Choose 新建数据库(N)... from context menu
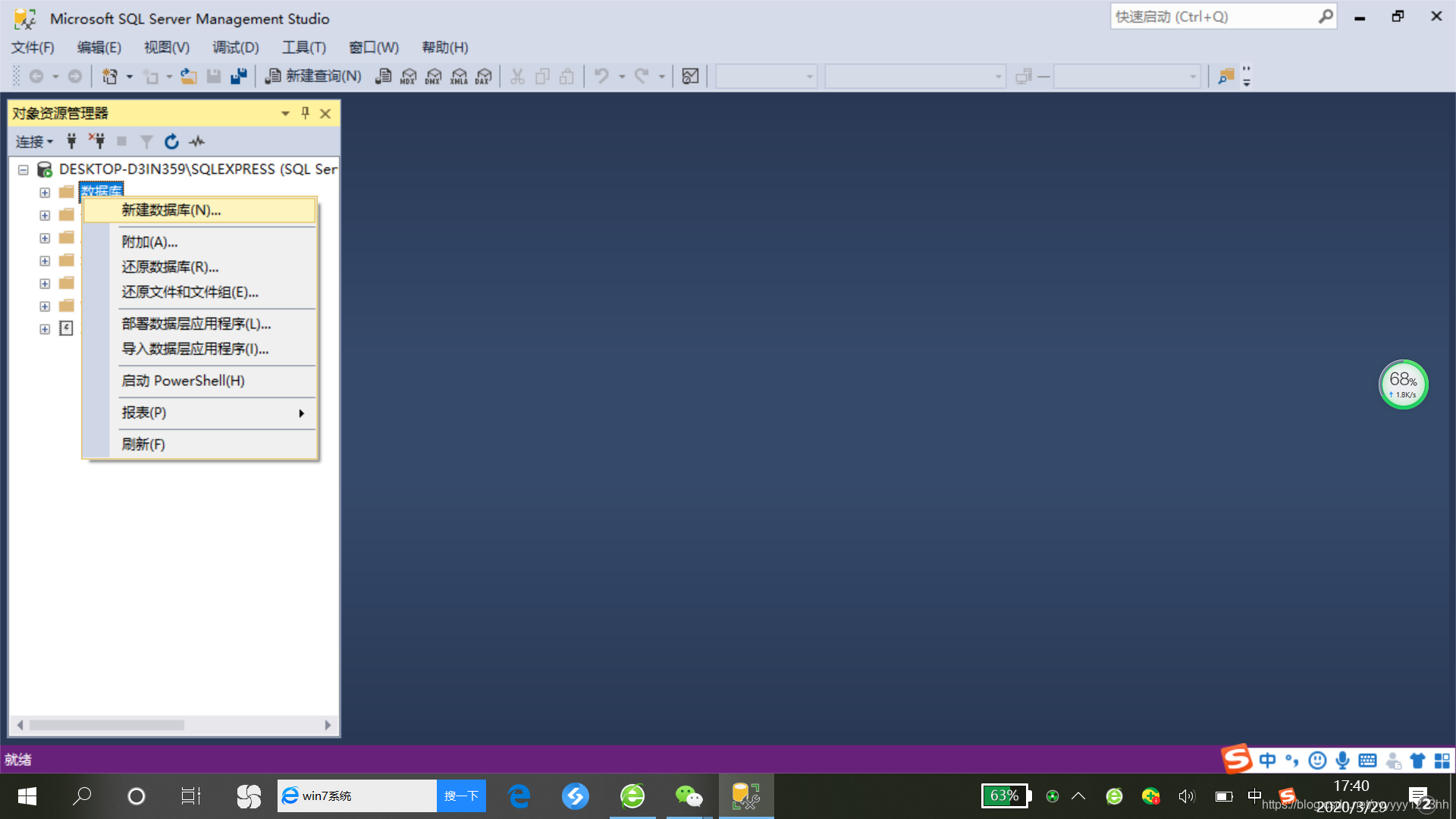This screenshot has width=1456, height=819. point(199,210)
